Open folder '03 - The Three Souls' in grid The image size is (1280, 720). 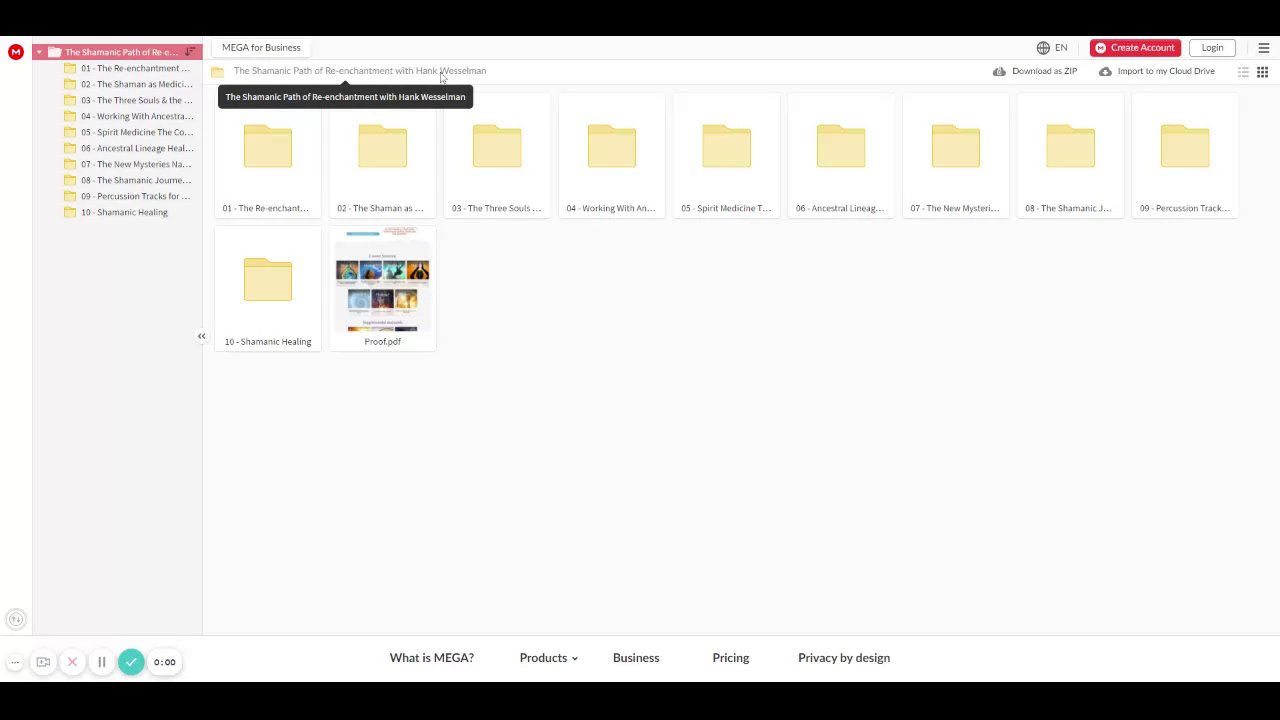coord(497,156)
